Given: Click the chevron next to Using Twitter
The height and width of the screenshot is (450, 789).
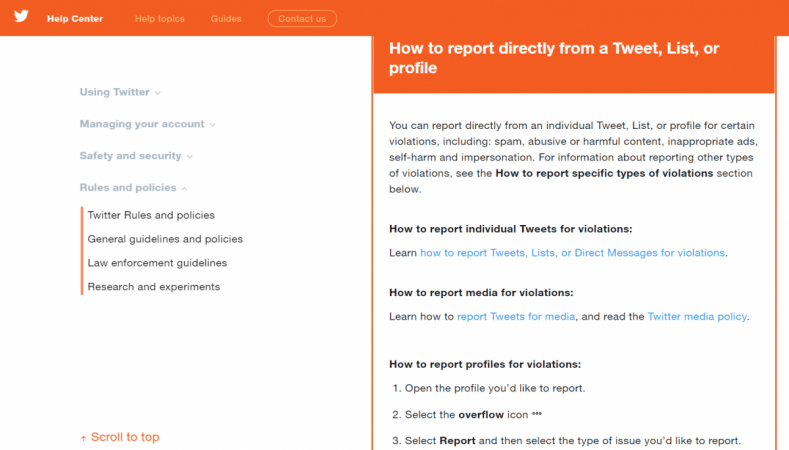Looking at the screenshot, I should pyautogui.click(x=158, y=93).
